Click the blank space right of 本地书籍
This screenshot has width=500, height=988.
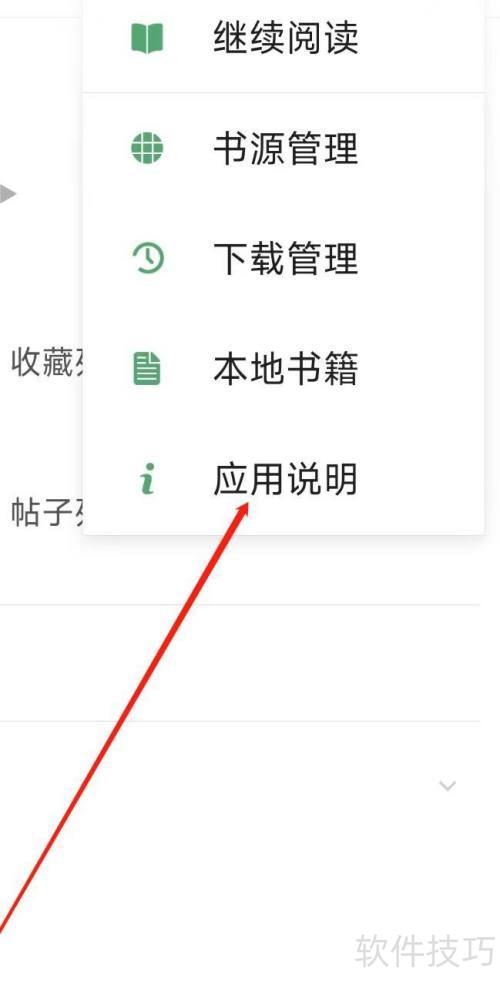click(x=421, y=369)
